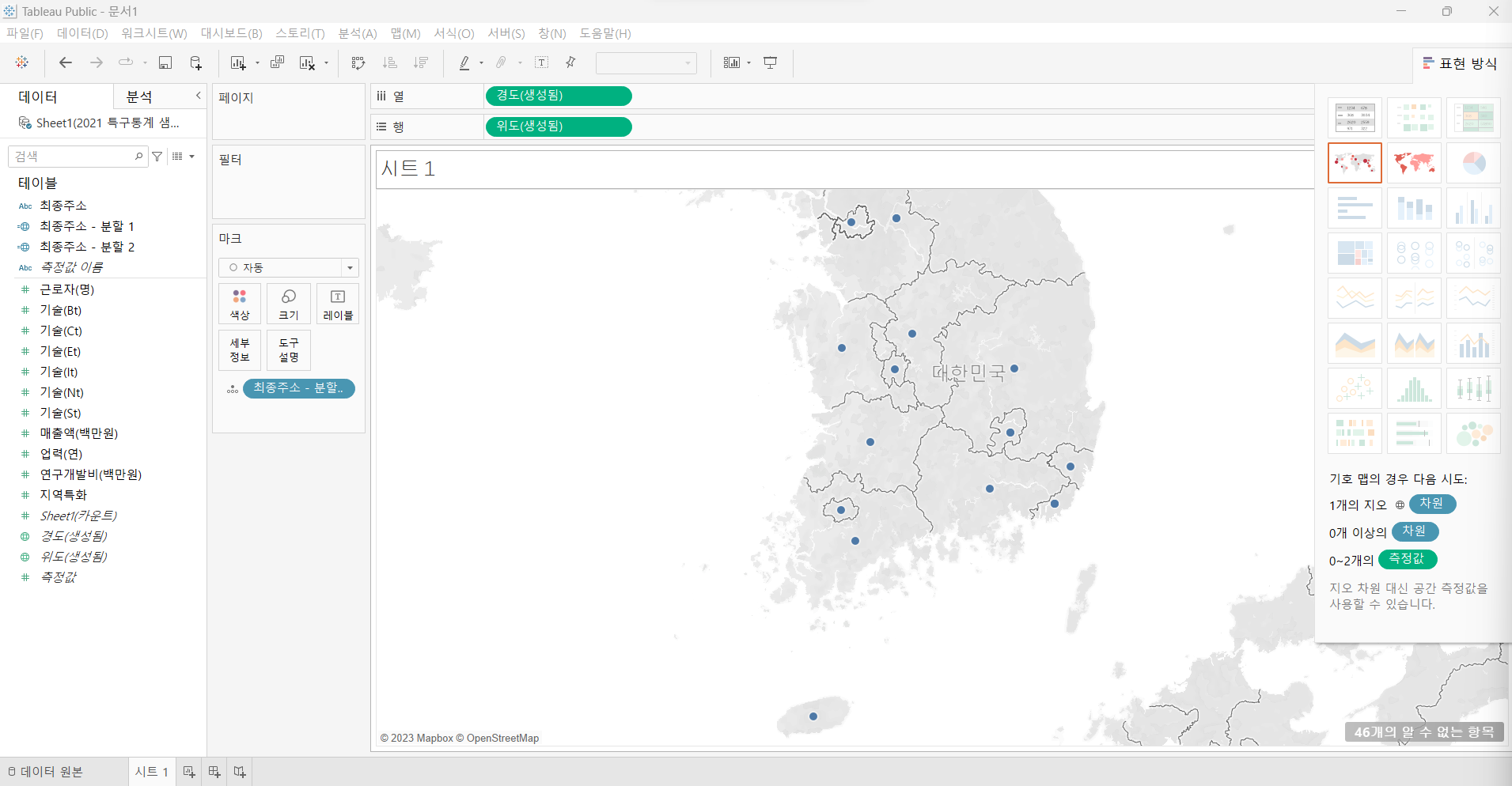Open the Detail card in Marks
The height and width of the screenshot is (786, 1512).
click(240, 350)
